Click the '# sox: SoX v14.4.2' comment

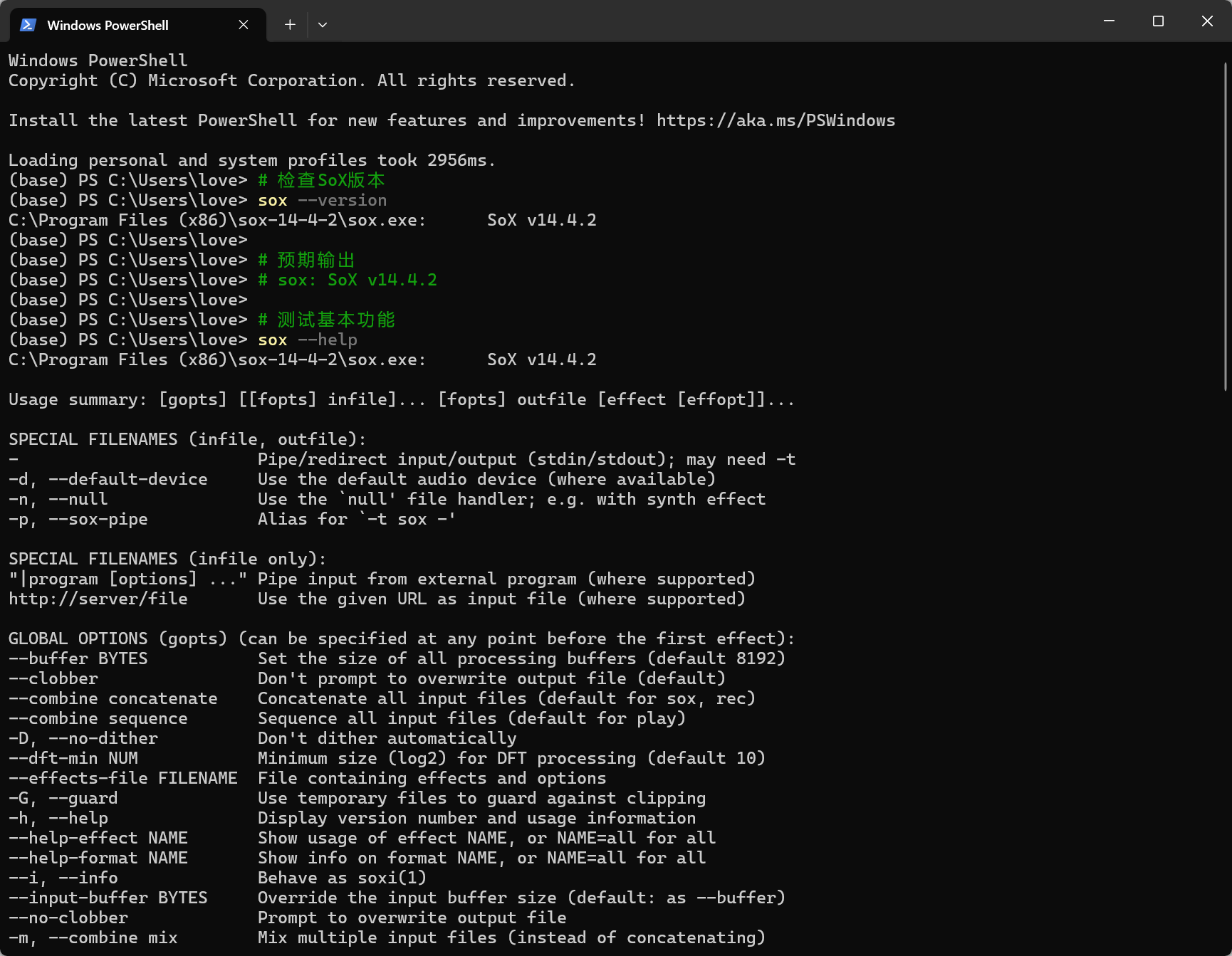pos(348,280)
